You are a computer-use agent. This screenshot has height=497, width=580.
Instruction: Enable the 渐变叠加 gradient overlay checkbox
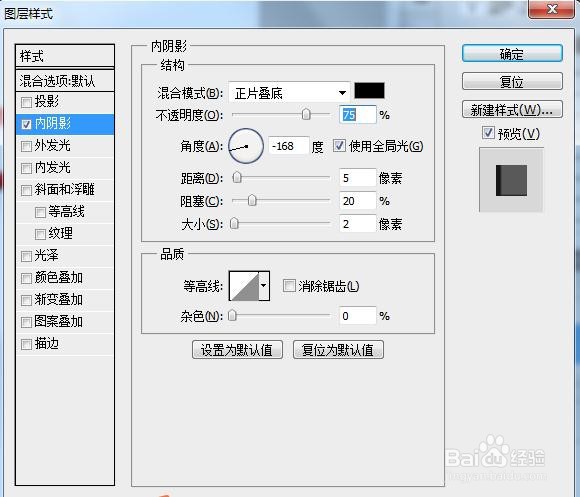pyautogui.click(x=26, y=300)
